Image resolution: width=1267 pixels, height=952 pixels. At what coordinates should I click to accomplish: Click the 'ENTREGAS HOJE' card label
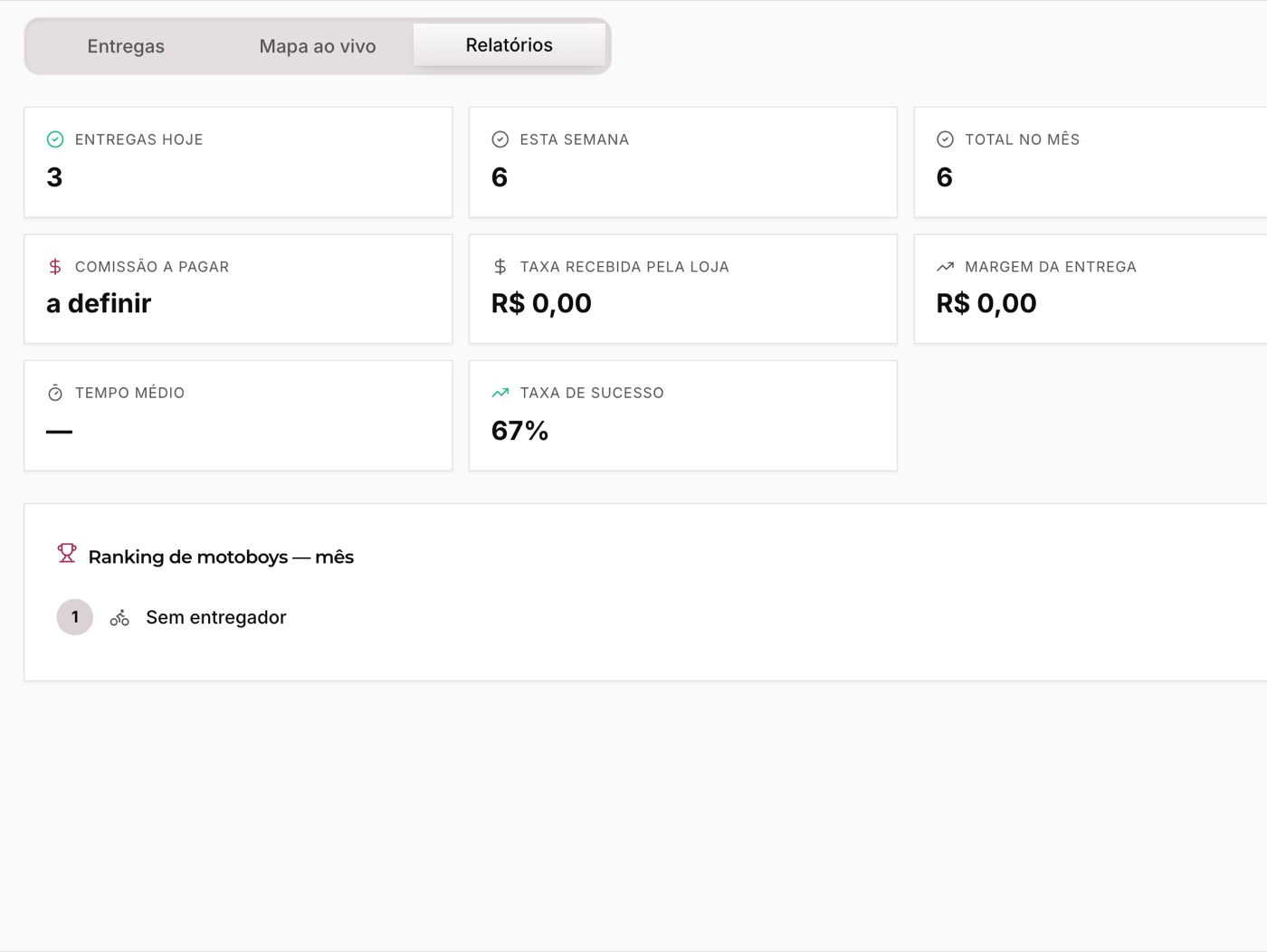point(139,139)
